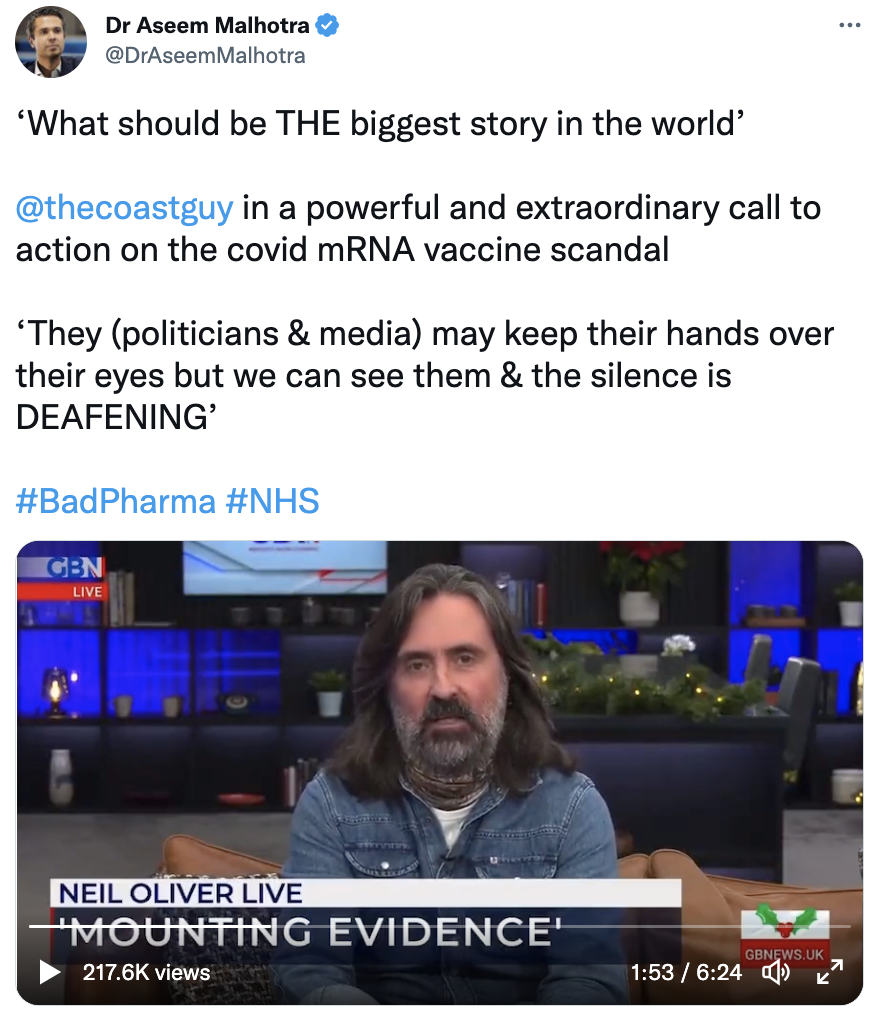
Task: Click the NEIL OLIVER LIVE banner
Action: (x=181, y=893)
